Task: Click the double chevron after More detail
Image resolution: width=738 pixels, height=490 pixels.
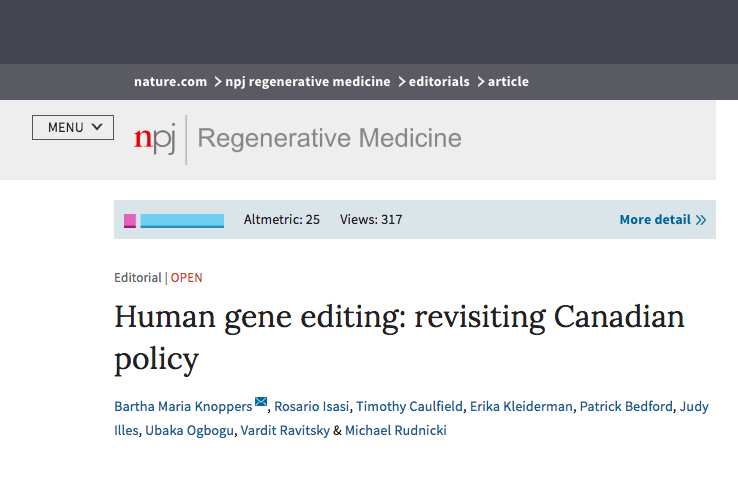Action: 701,220
